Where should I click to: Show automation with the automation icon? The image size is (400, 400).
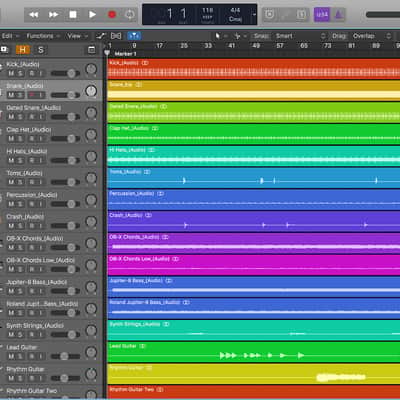(101, 36)
